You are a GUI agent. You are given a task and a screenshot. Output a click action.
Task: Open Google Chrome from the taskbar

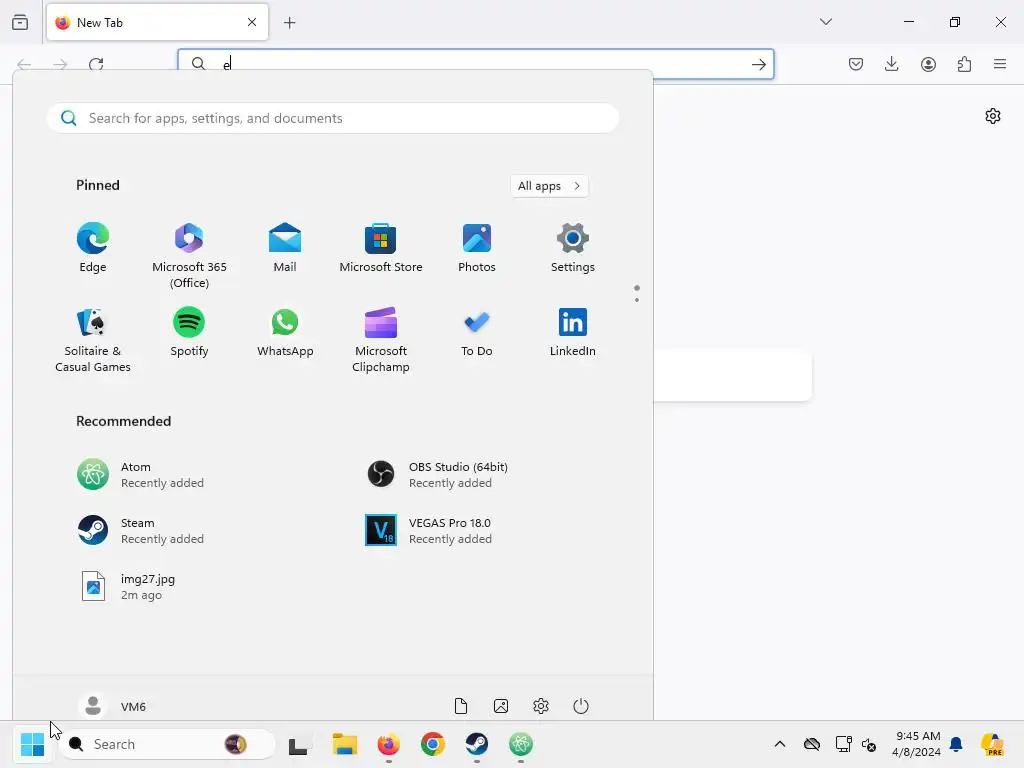pos(432,744)
